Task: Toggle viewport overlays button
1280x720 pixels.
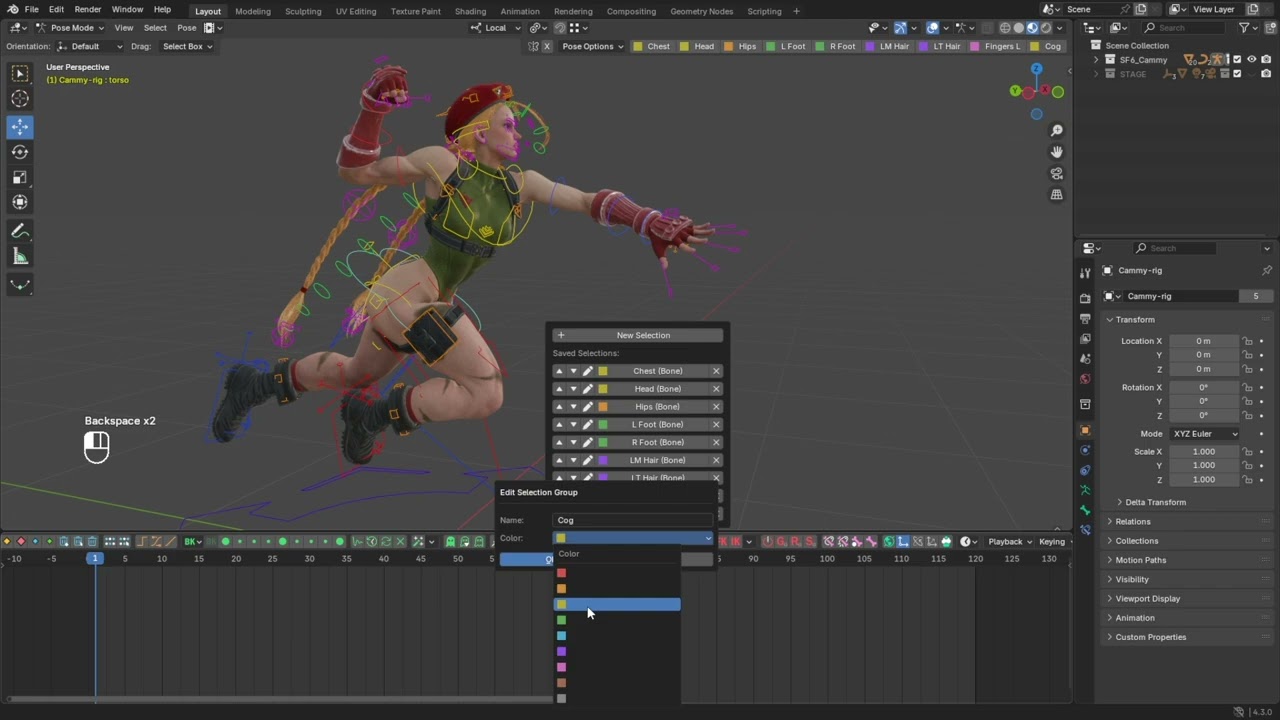Action: coord(932,28)
